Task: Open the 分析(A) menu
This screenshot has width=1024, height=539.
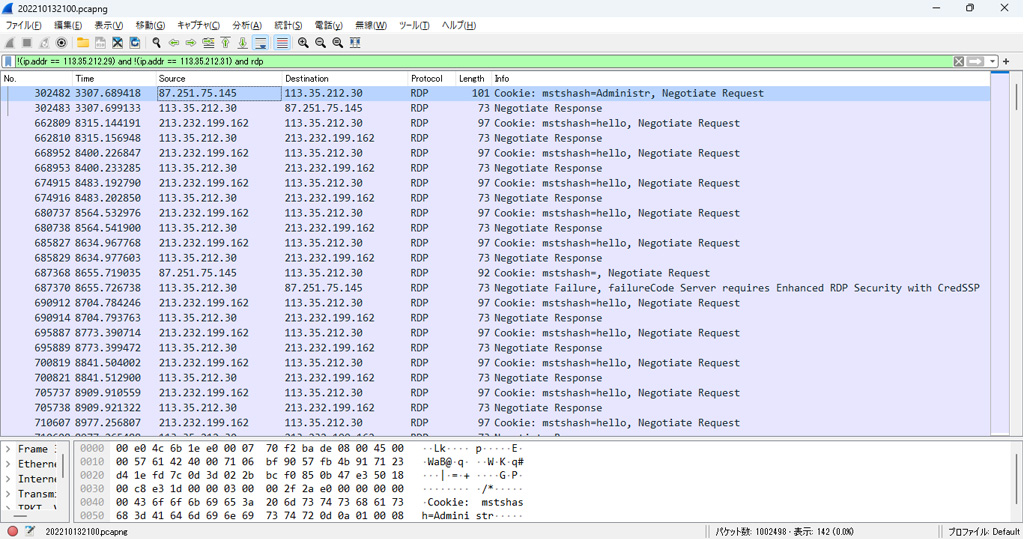Action: pos(247,25)
